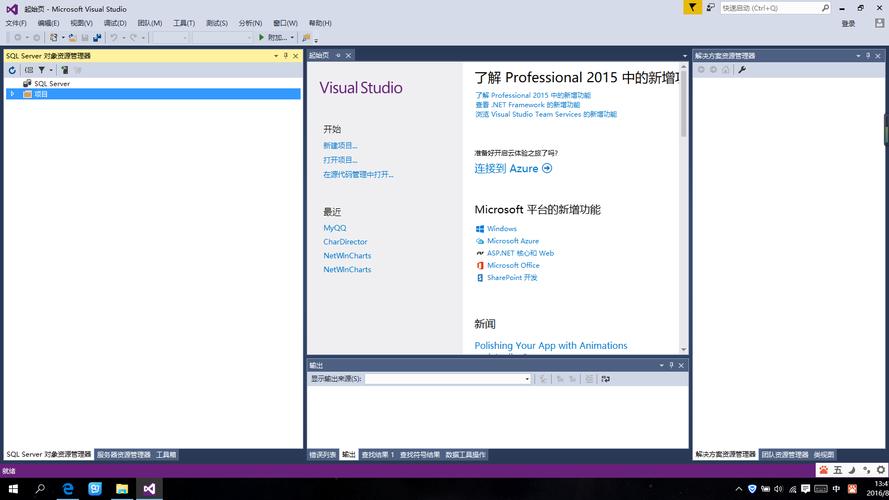
Task: Click the undo arrow in the toolbar
Action: [x=114, y=37]
